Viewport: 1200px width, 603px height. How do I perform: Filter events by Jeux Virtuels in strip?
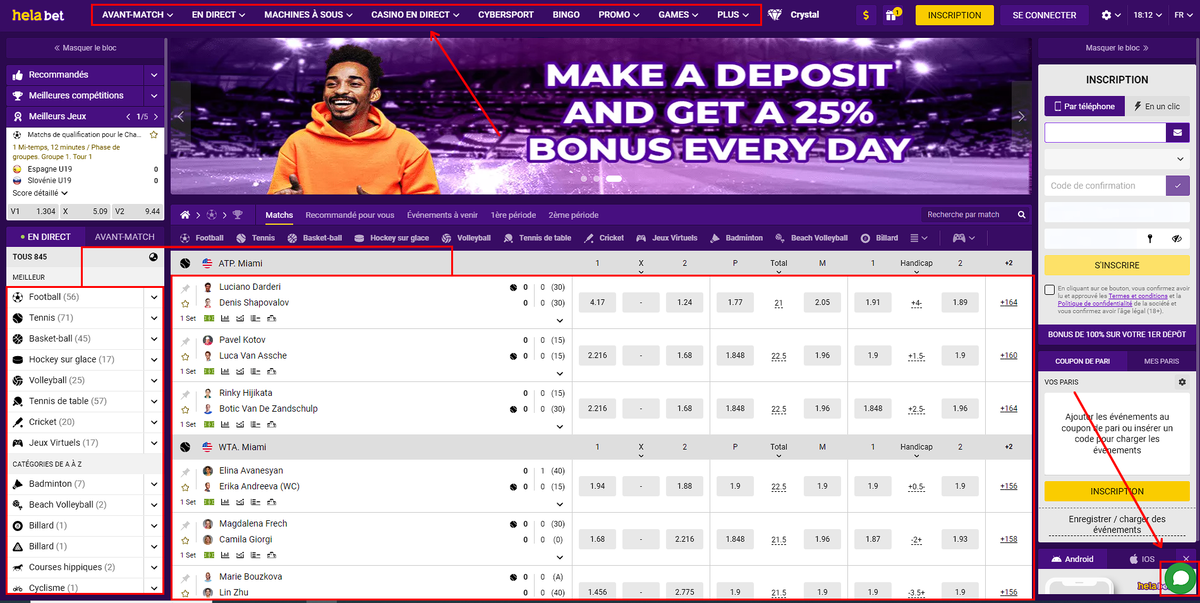(667, 238)
